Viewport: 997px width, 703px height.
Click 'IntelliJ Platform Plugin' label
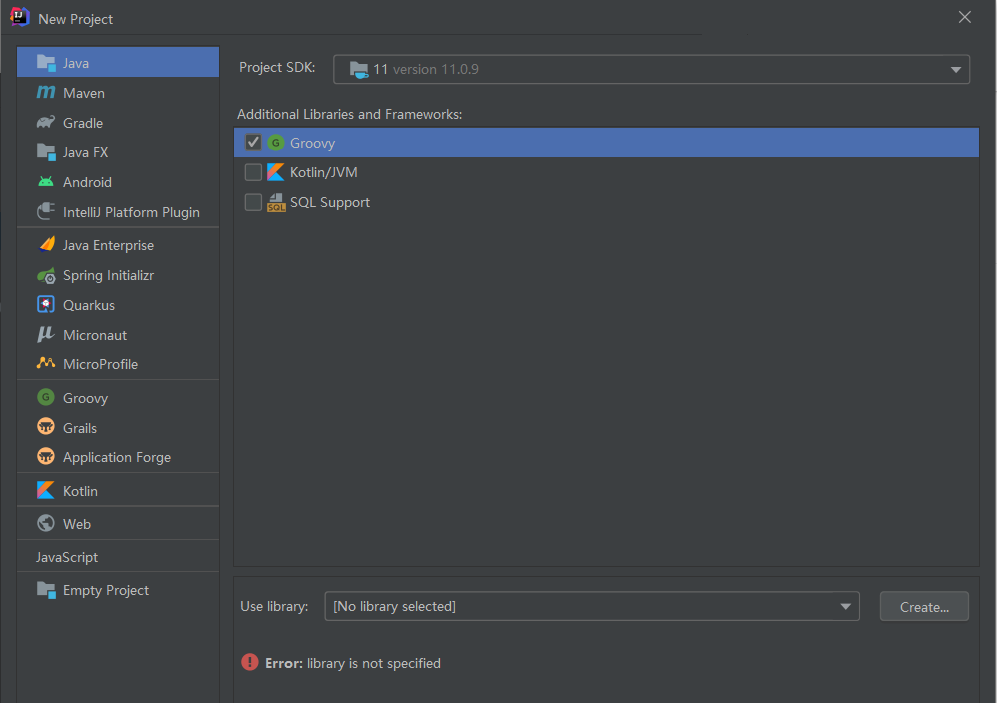click(x=131, y=212)
